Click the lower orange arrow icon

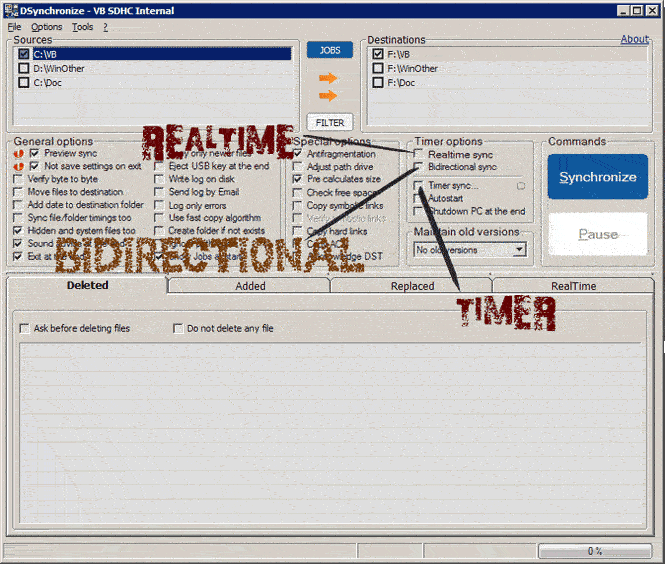328,96
